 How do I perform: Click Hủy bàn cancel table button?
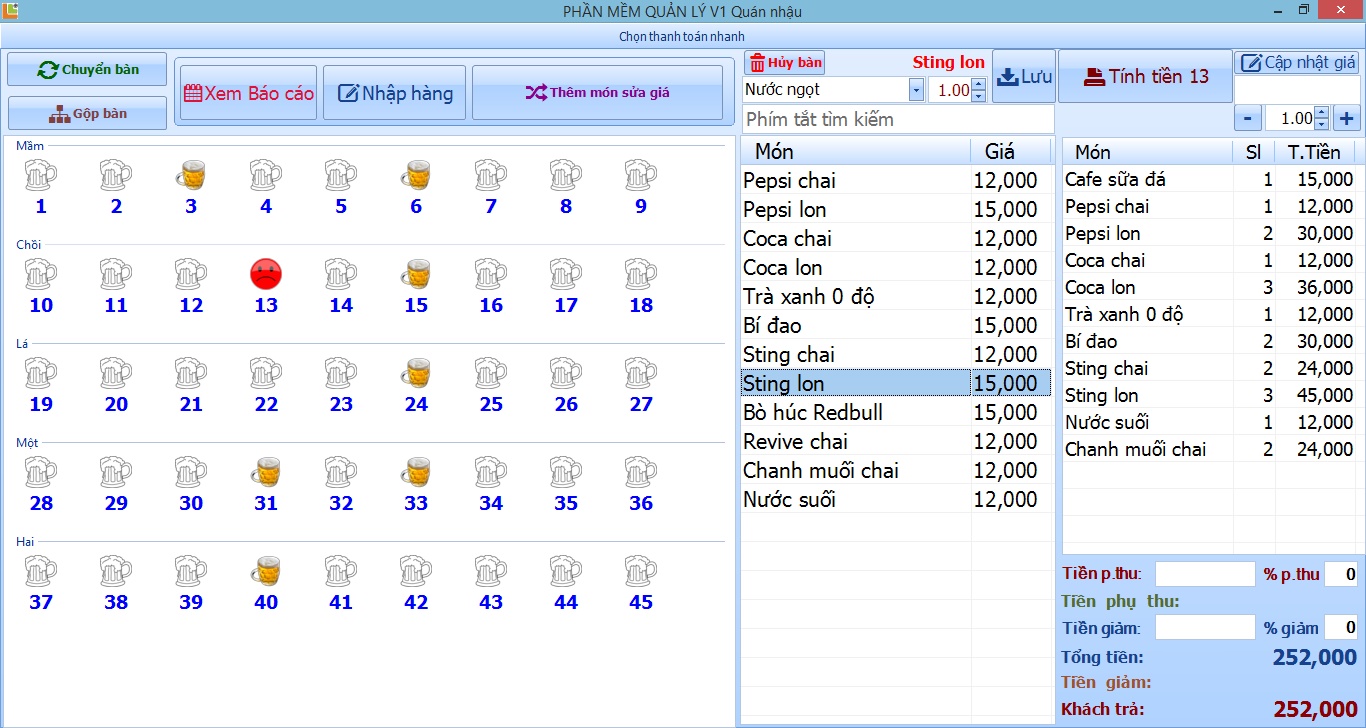[x=784, y=62]
